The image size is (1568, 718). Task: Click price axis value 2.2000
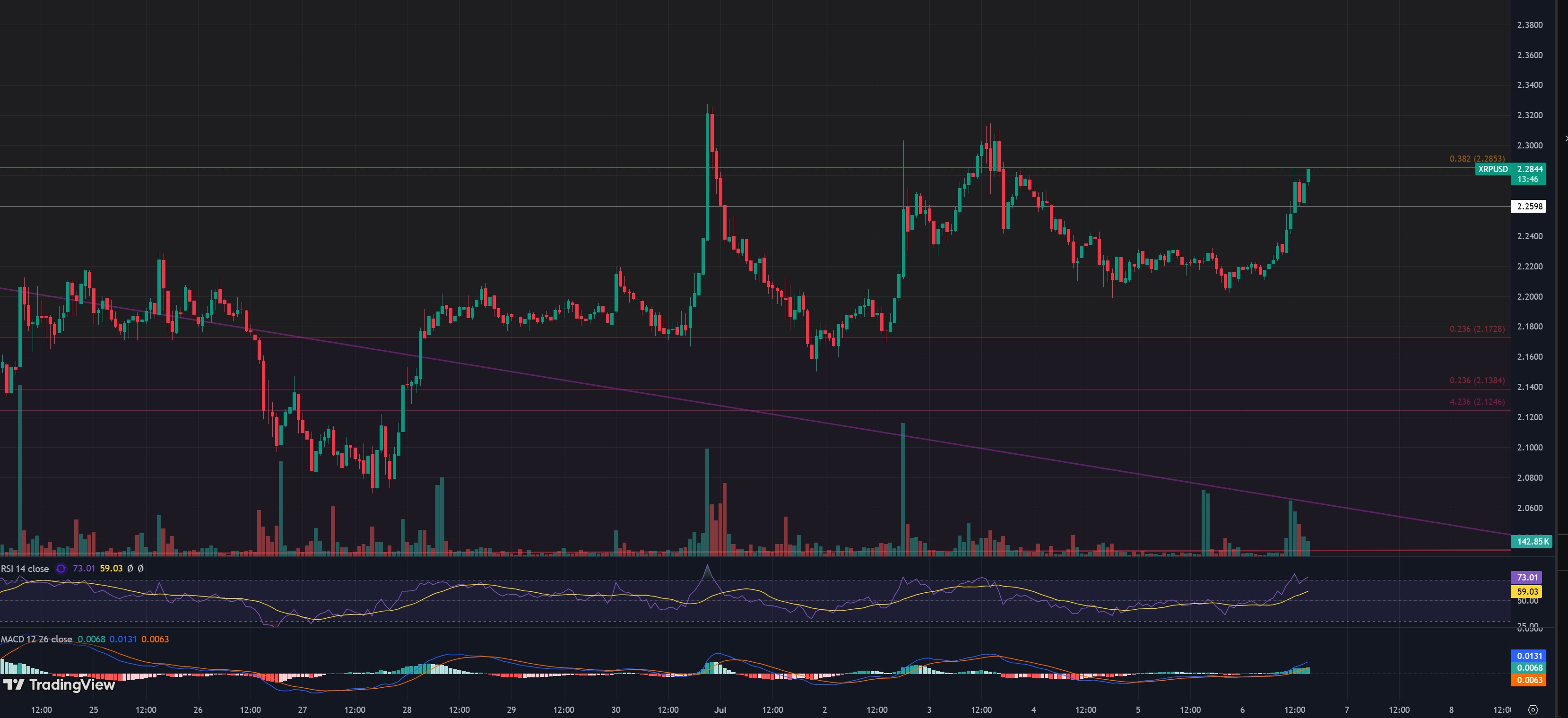point(1530,296)
